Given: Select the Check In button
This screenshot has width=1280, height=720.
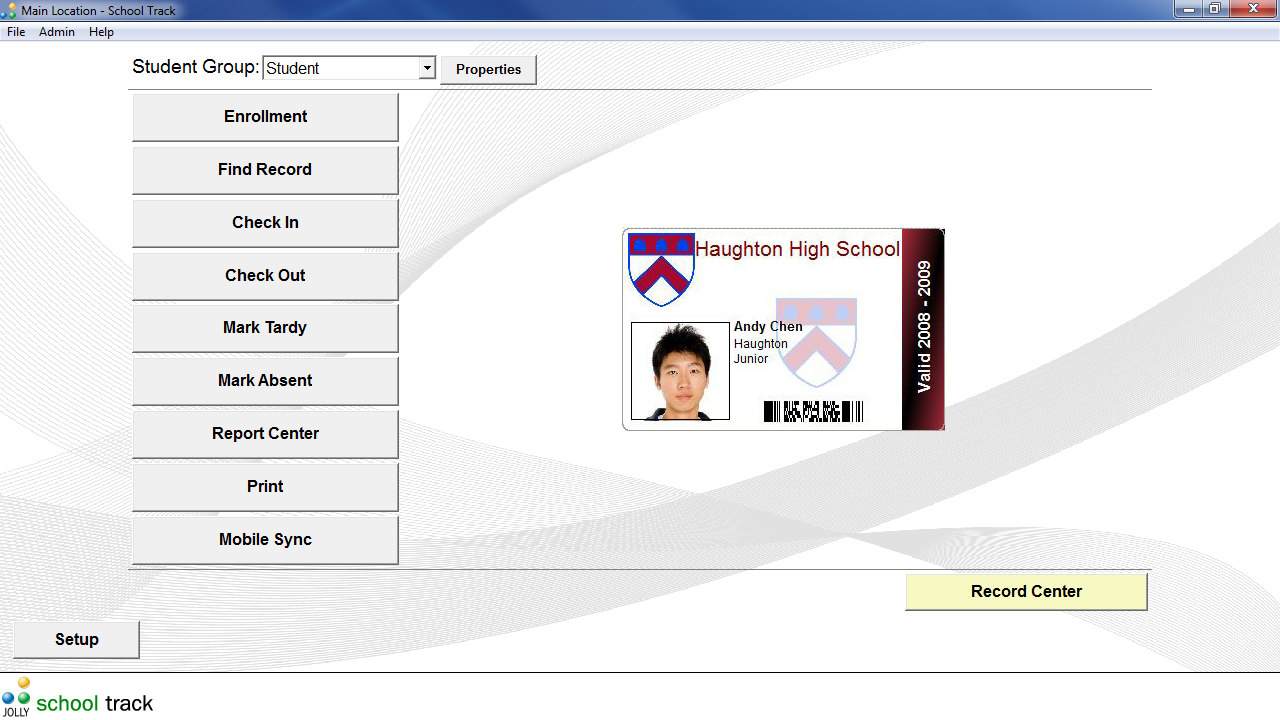Looking at the screenshot, I should tap(265, 223).
